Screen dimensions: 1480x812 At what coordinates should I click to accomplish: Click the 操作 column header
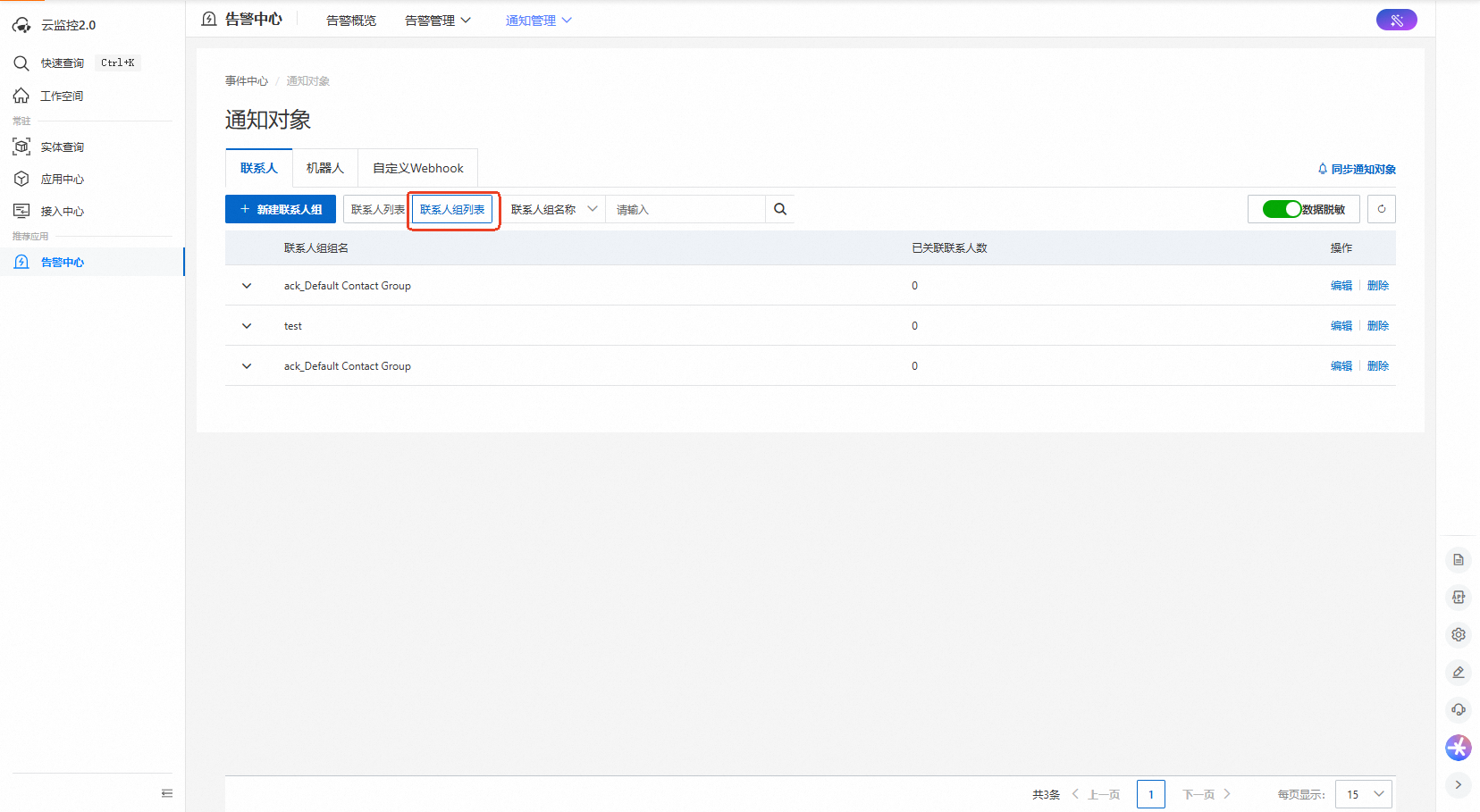coord(1341,248)
